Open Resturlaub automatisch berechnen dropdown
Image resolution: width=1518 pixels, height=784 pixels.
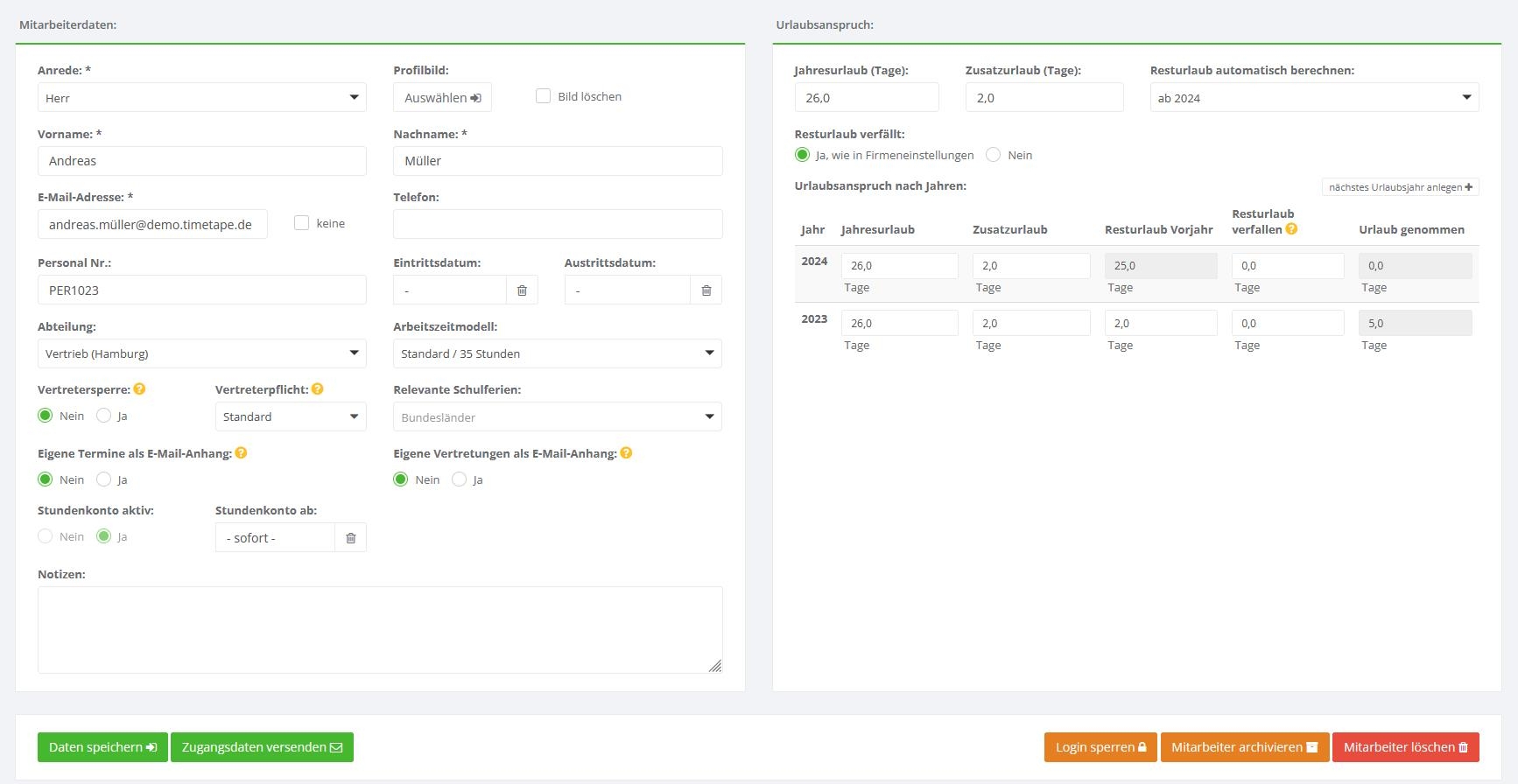click(1313, 97)
